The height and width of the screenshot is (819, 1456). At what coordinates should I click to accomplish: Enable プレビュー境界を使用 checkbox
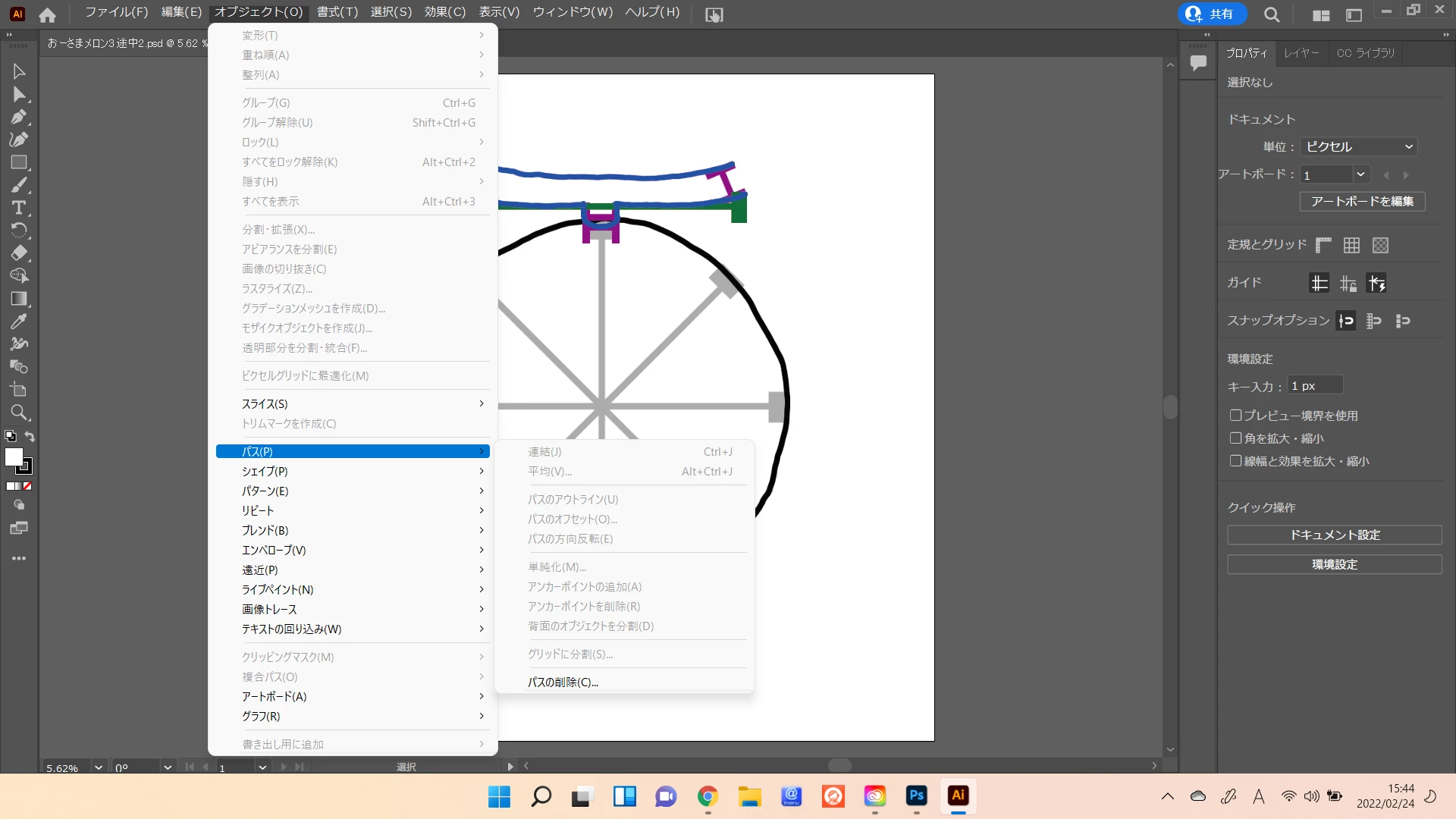[x=1236, y=416]
